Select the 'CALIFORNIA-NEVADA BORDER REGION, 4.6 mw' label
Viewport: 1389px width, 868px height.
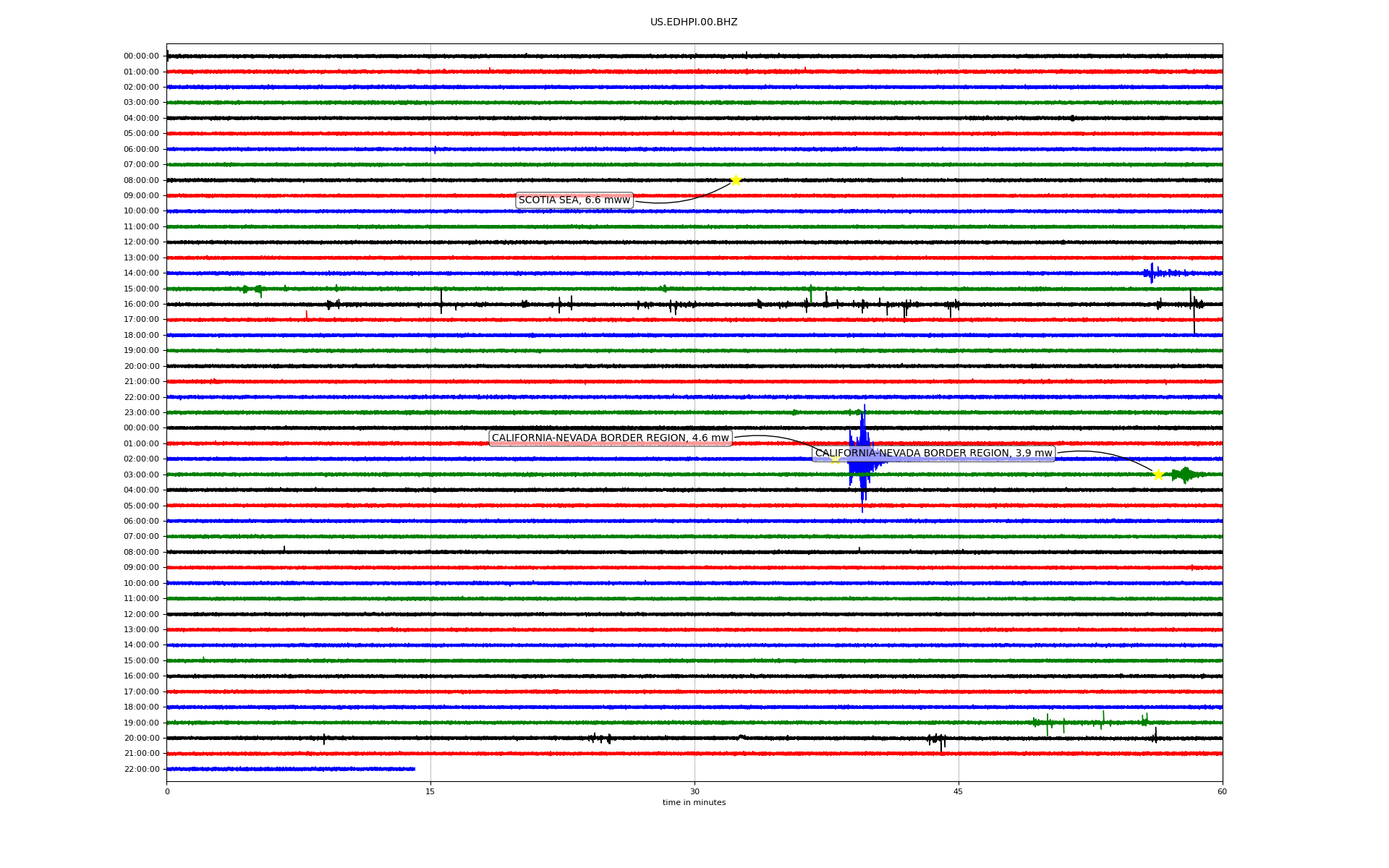point(611,438)
